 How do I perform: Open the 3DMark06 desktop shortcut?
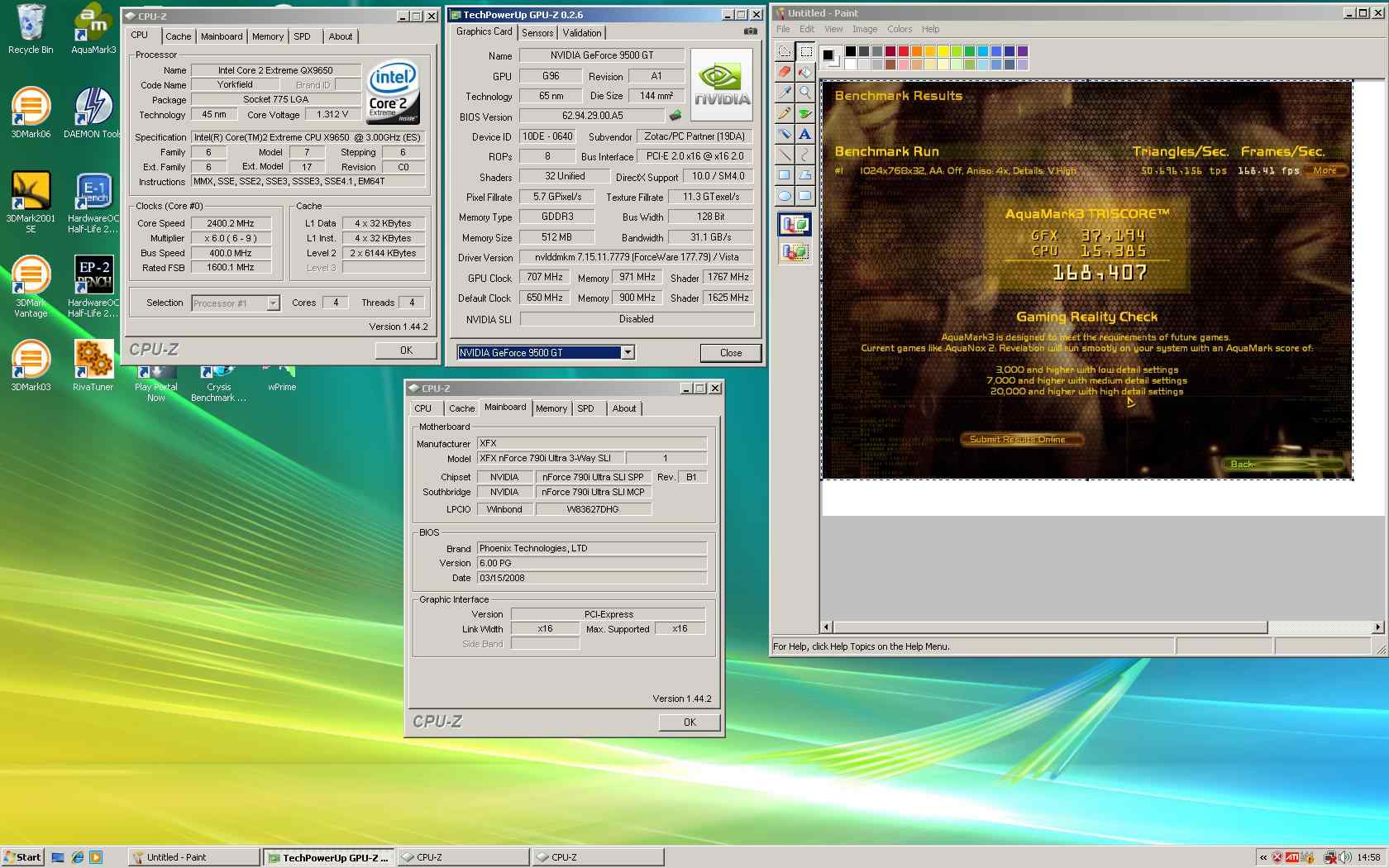coord(31,112)
